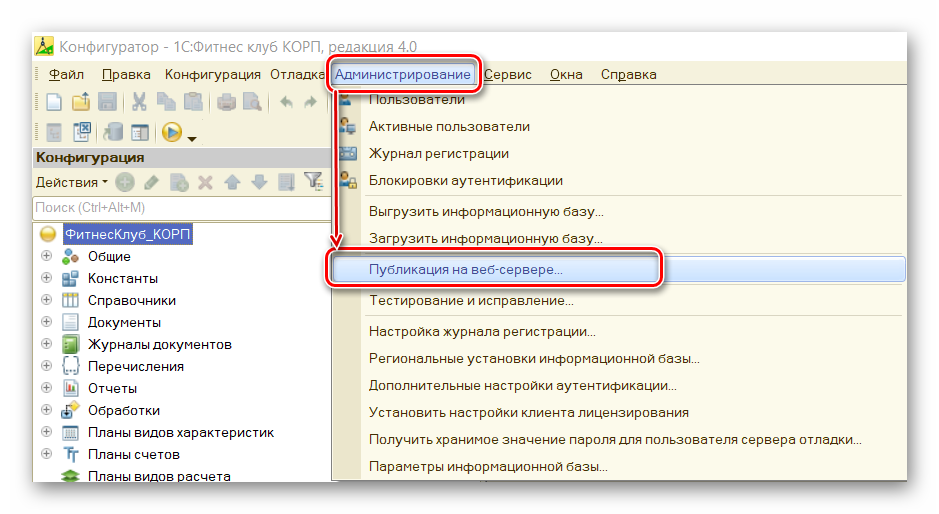The width and height of the screenshot is (939, 514).
Task: Click the Open file folder icon
Action: (81, 102)
